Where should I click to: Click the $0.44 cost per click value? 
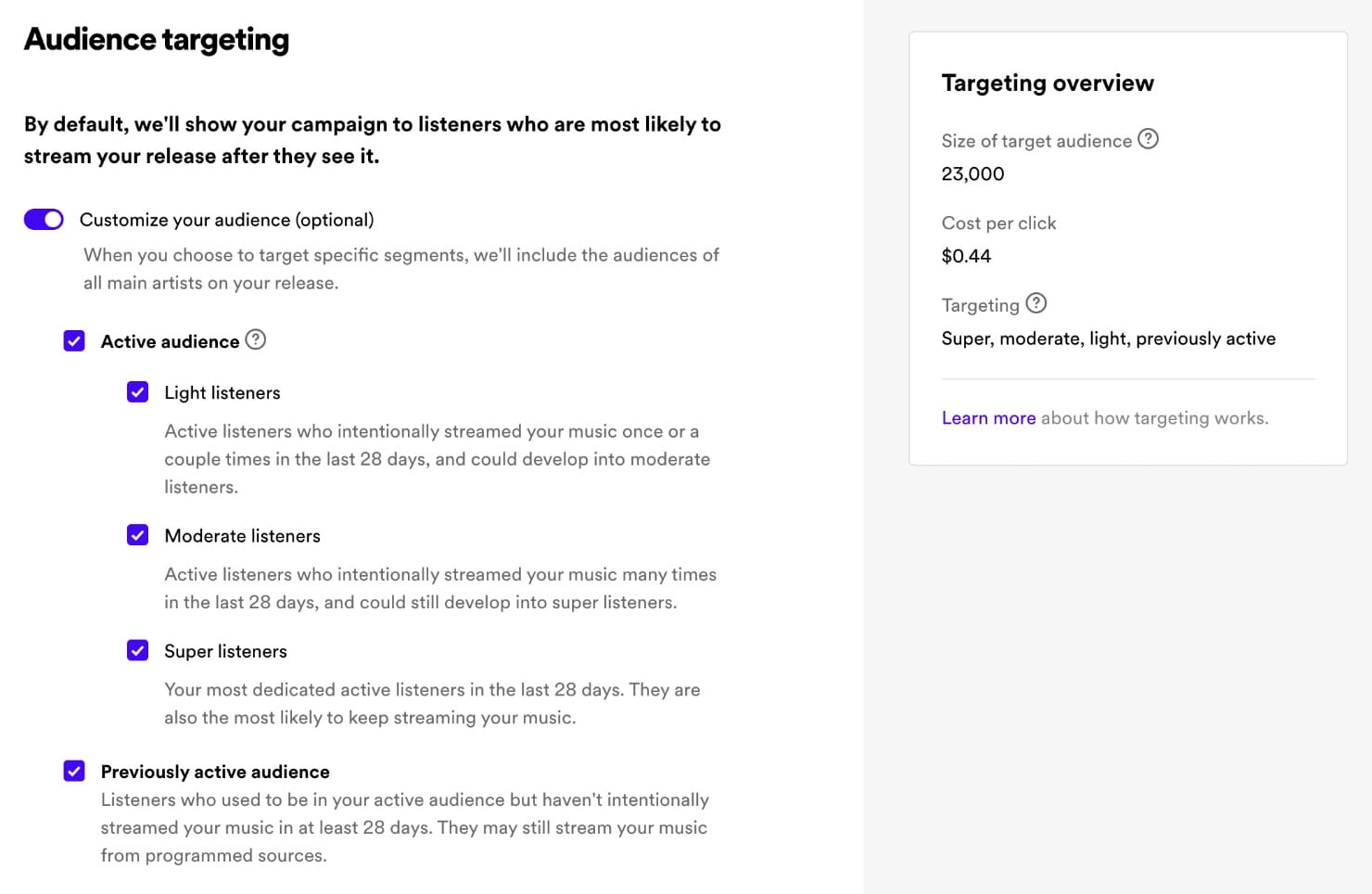[x=966, y=256]
